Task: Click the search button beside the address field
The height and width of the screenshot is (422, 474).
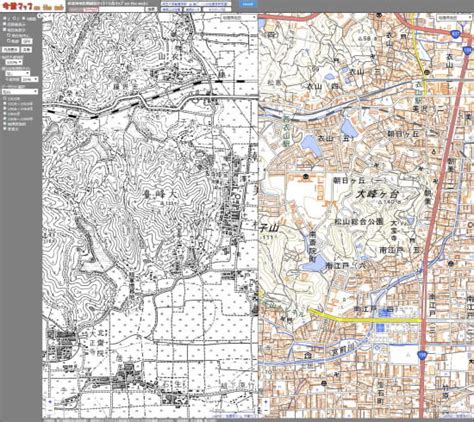Action: coord(151,9)
